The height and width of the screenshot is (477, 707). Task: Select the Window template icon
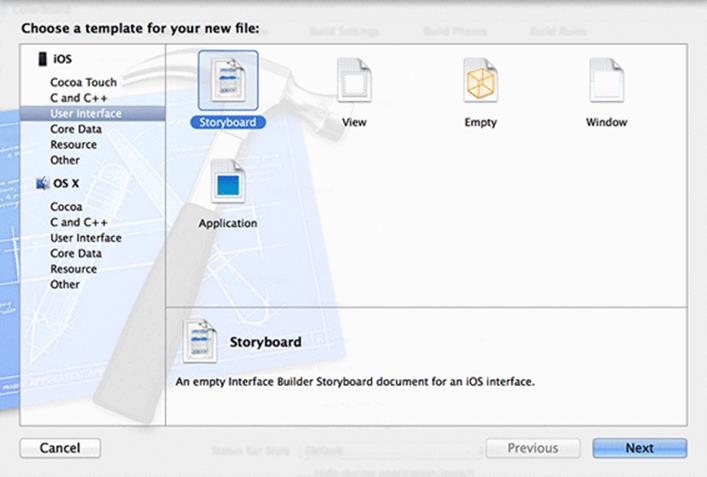606,80
